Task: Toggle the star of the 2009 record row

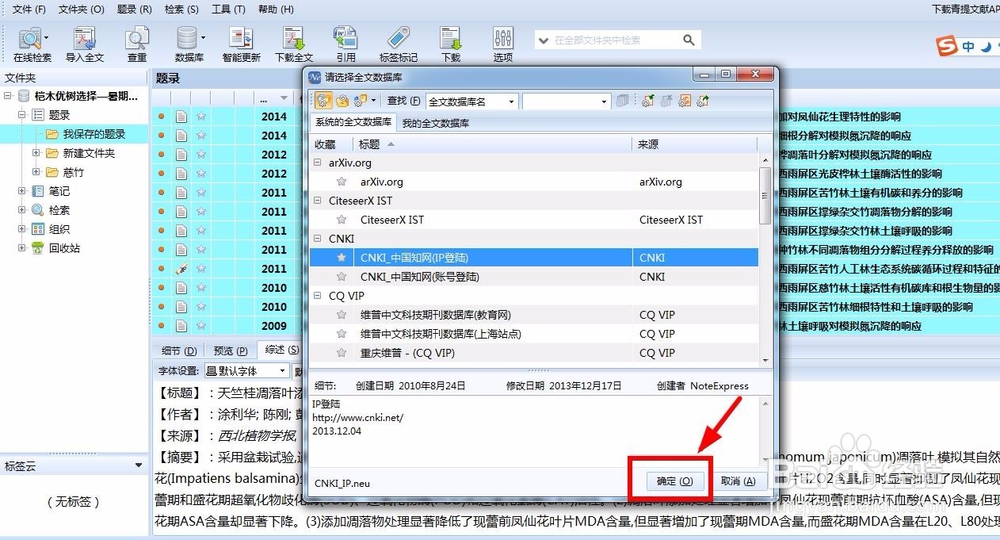Action: [202, 326]
